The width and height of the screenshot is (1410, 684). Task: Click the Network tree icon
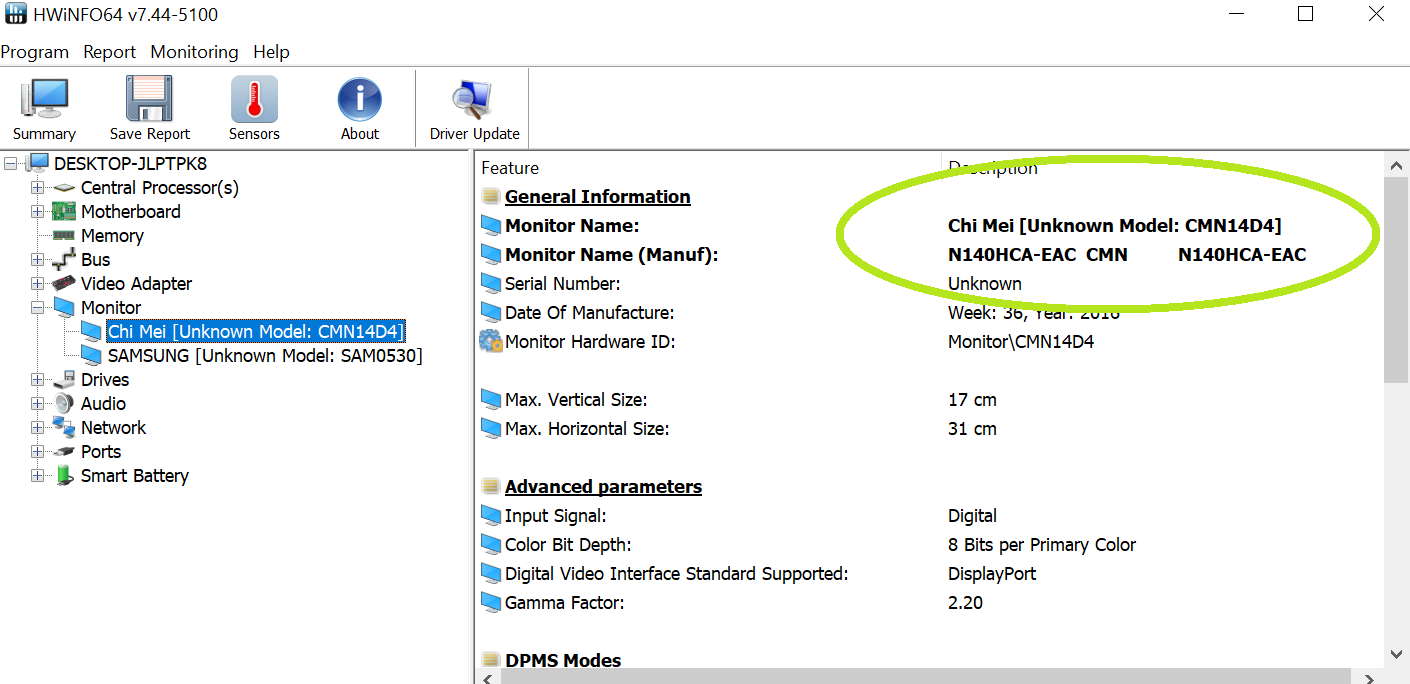(x=64, y=428)
